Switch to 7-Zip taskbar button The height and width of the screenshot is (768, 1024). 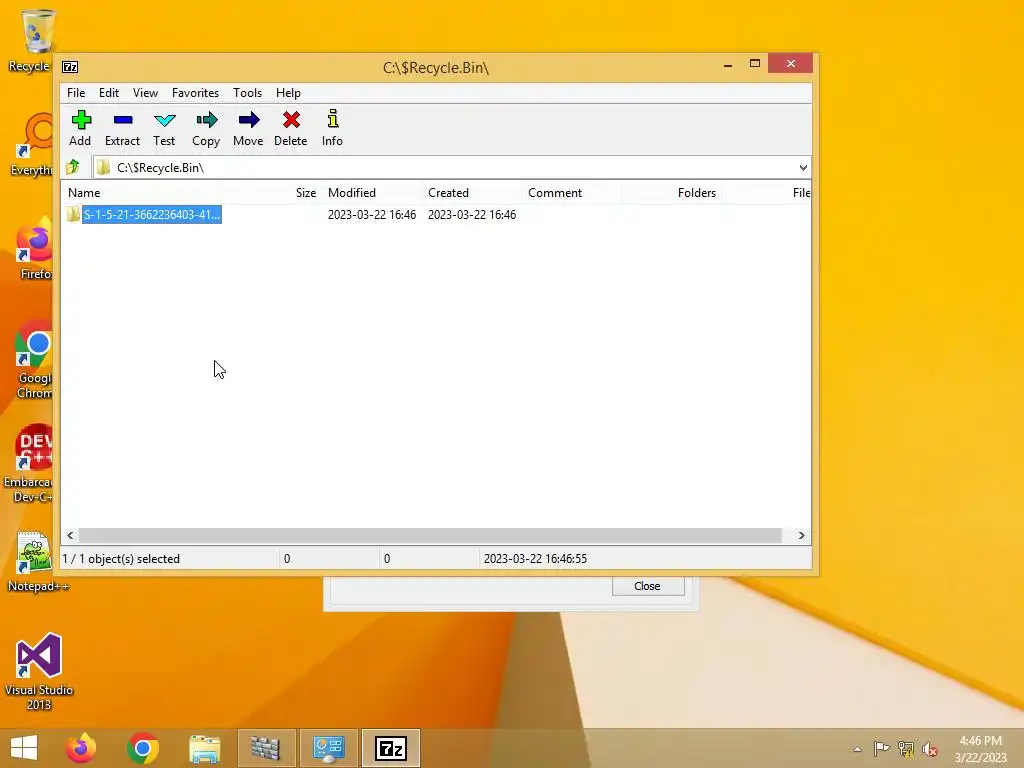point(391,748)
